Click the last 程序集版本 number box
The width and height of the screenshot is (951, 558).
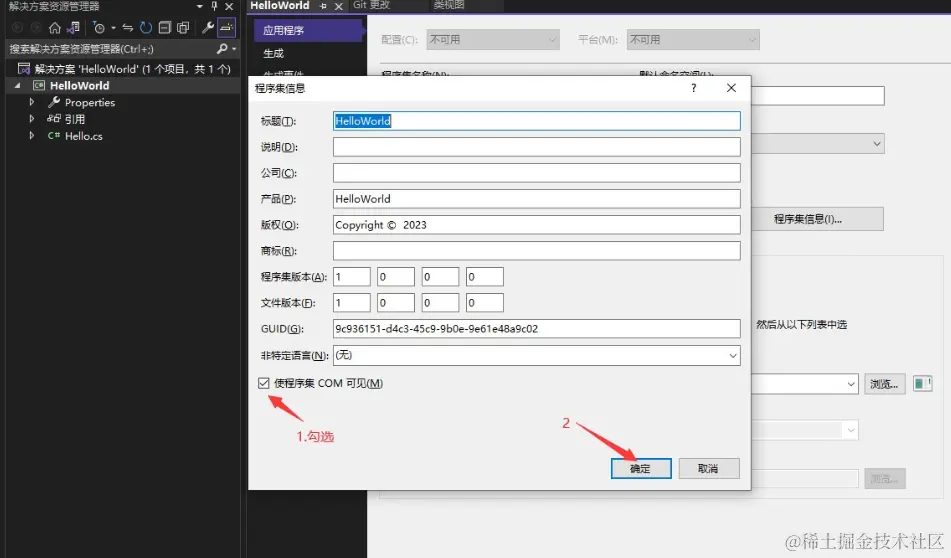tap(485, 277)
